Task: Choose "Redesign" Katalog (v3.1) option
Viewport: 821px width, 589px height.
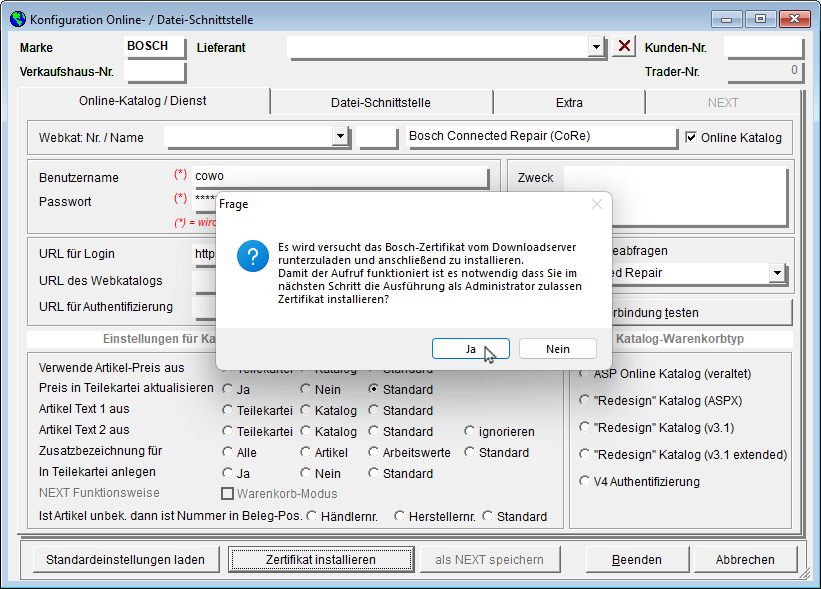Action: coord(584,427)
